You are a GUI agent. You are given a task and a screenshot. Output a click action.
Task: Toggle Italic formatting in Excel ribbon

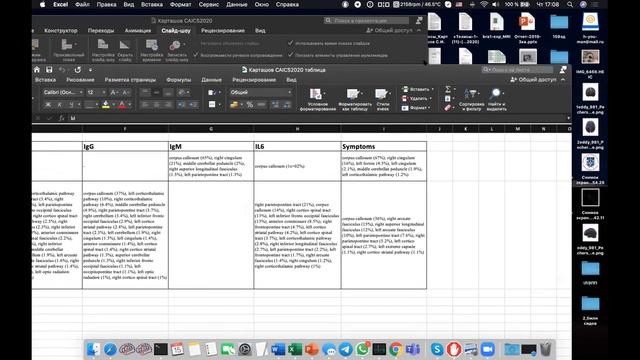pyautogui.click(x=60, y=105)
